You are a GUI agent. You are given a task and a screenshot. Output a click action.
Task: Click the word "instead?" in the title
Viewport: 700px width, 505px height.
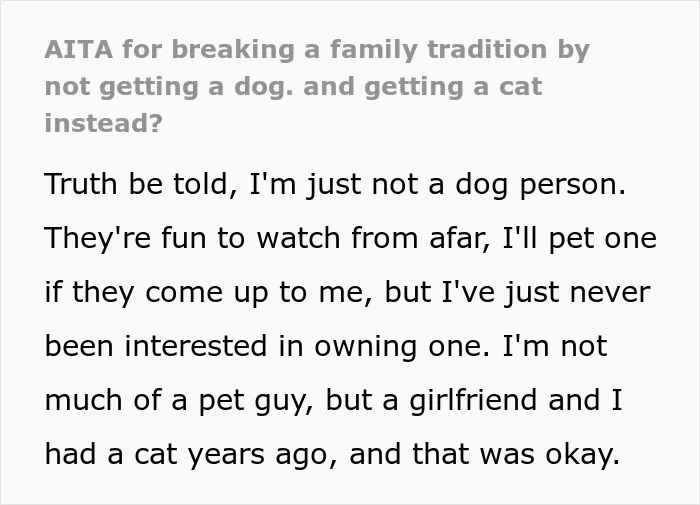tap(104, 123)
